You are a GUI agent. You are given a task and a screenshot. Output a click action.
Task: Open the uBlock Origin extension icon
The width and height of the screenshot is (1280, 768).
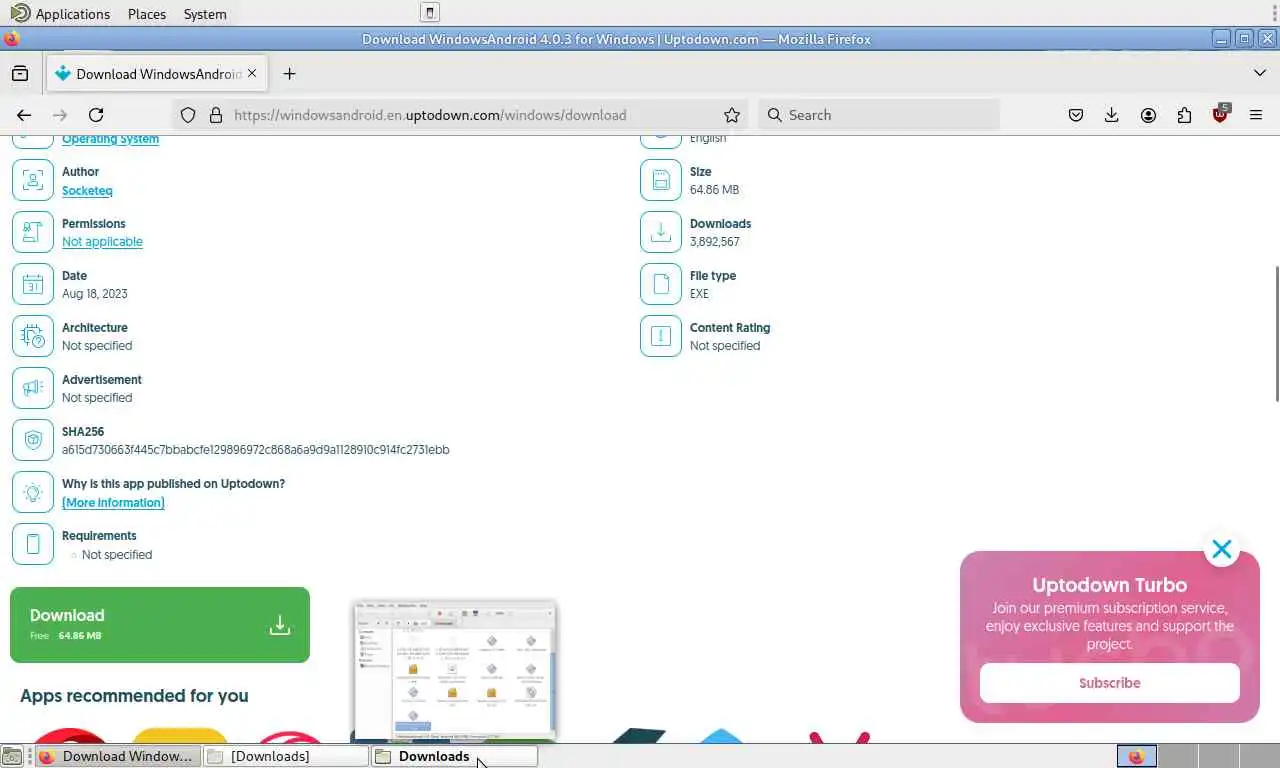click(x=1220, y=114)
